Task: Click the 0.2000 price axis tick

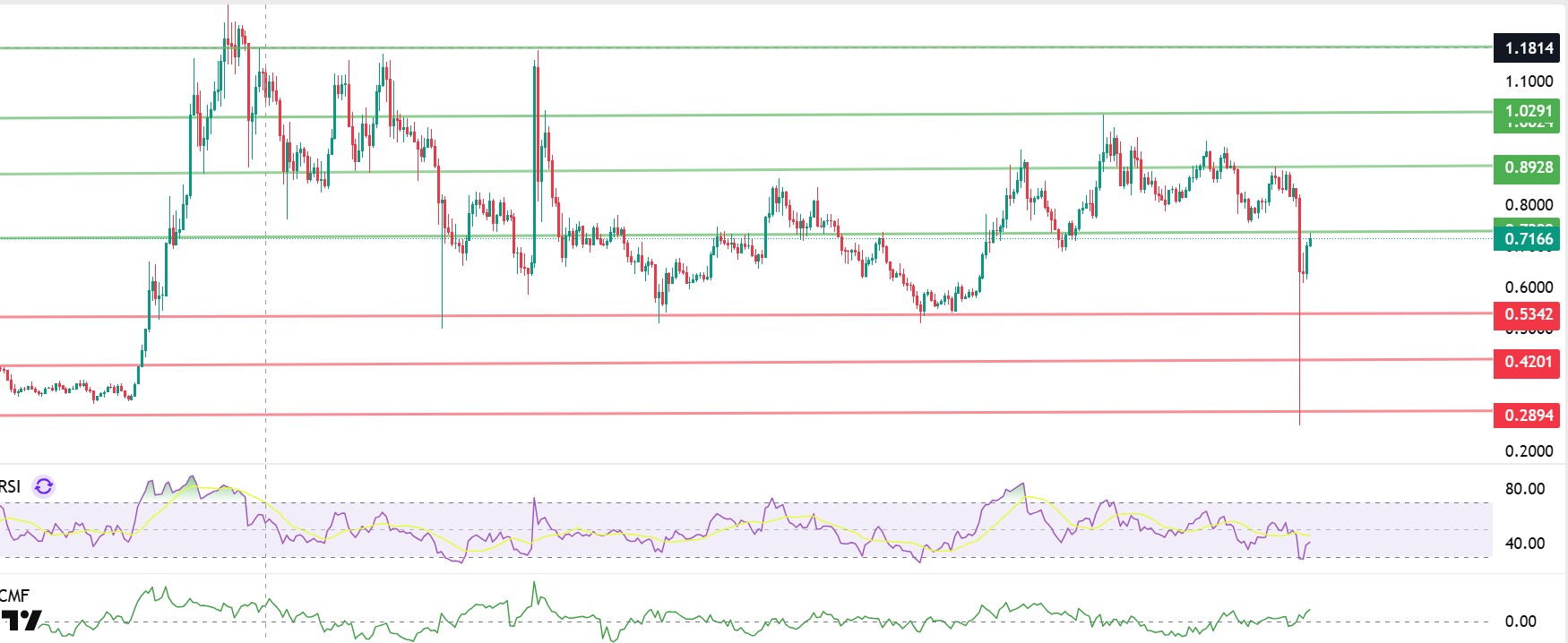Action: (1529, 451)
